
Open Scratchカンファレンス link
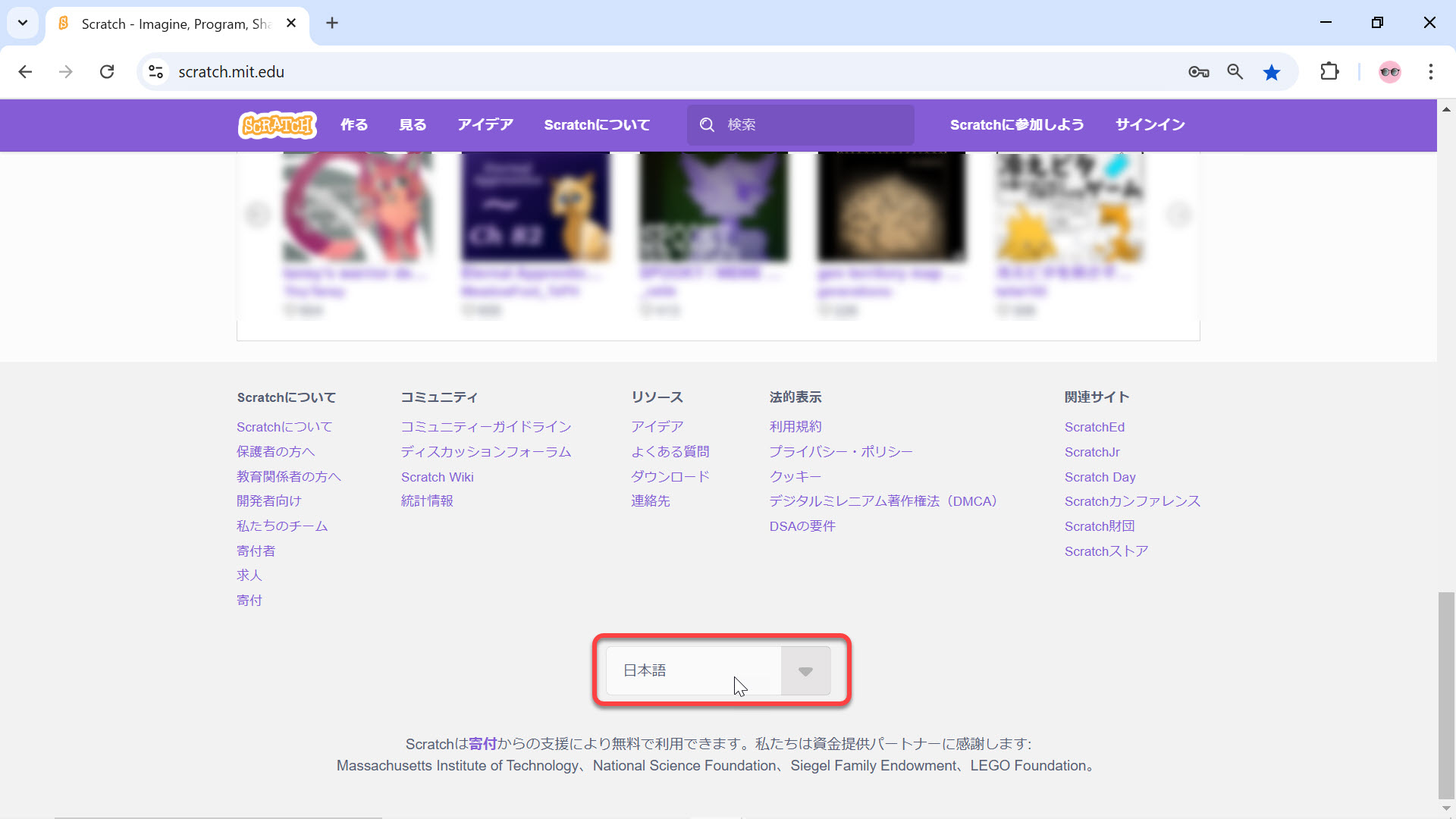(1132, 501)
